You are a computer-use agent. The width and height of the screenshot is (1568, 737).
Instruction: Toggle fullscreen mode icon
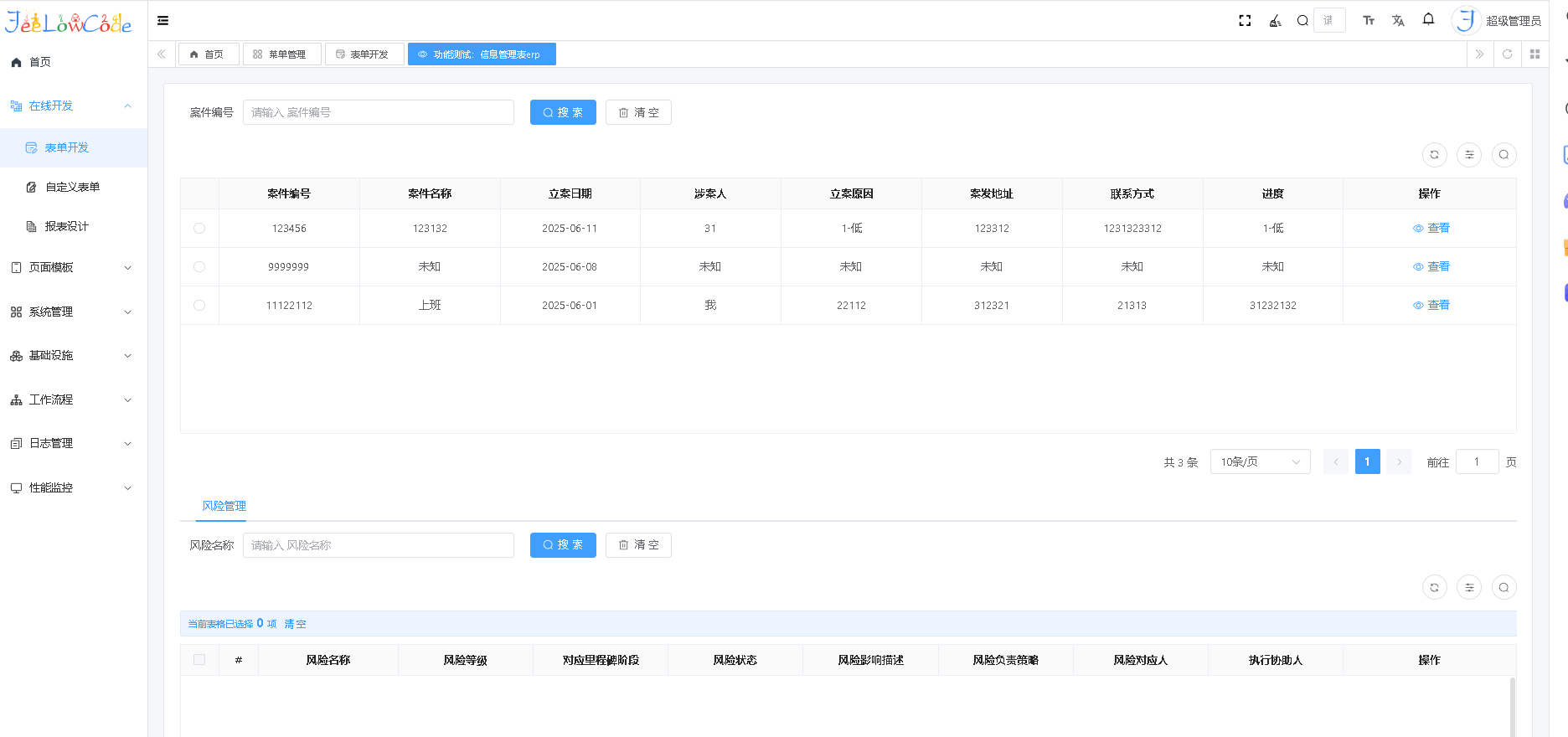[1245, 21]
